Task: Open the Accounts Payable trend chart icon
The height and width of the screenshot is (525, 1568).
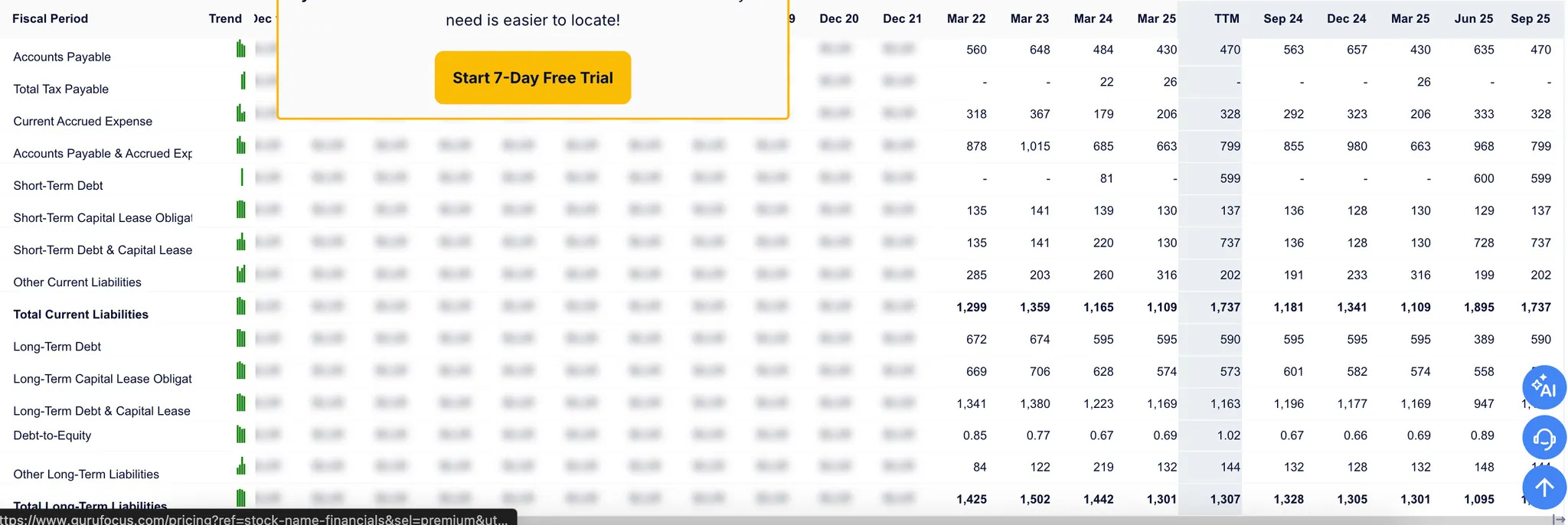Action: pos(241,49)
